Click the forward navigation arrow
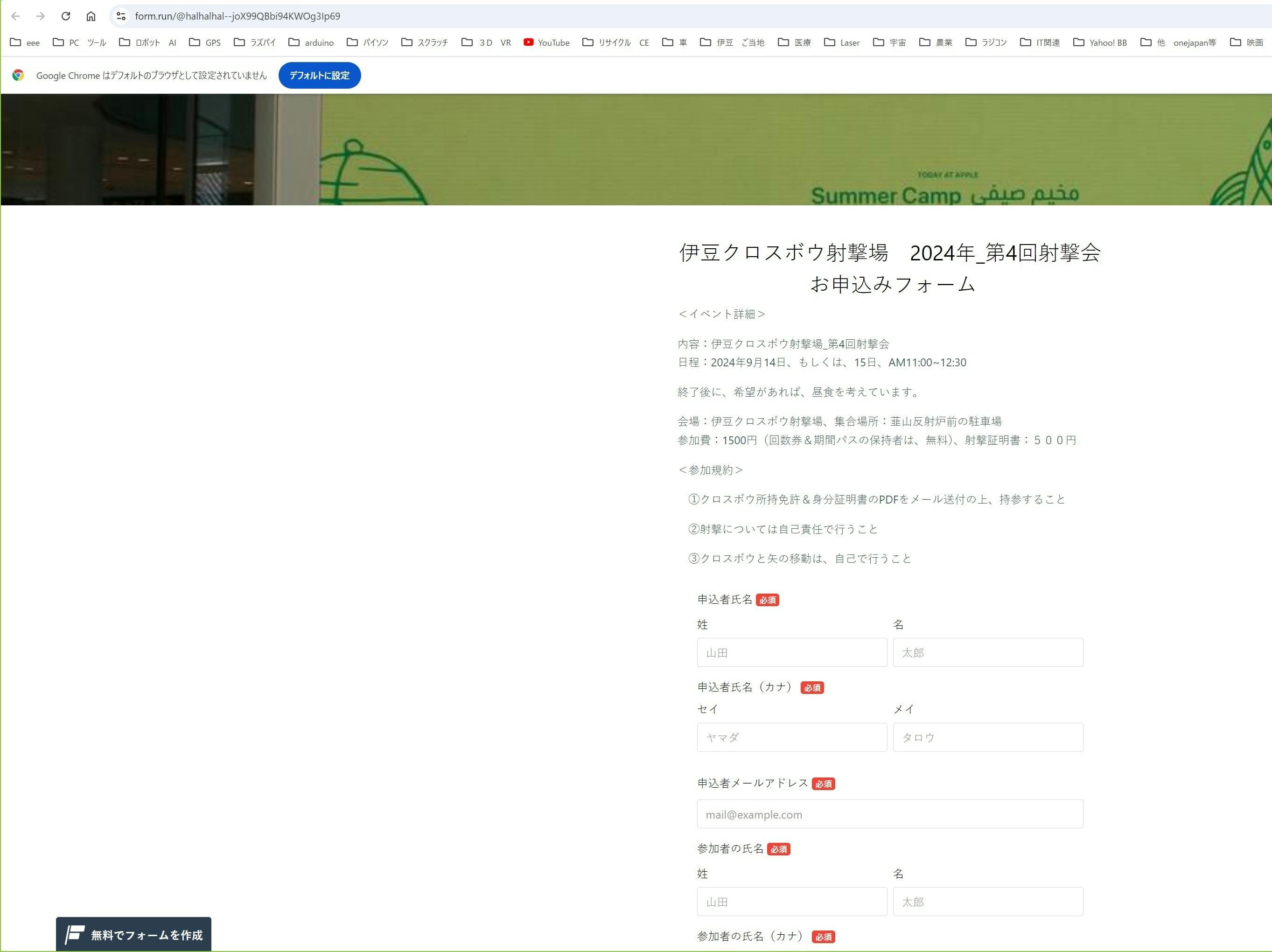Screen dimensions: 1272x952 [x=40, y=16]
